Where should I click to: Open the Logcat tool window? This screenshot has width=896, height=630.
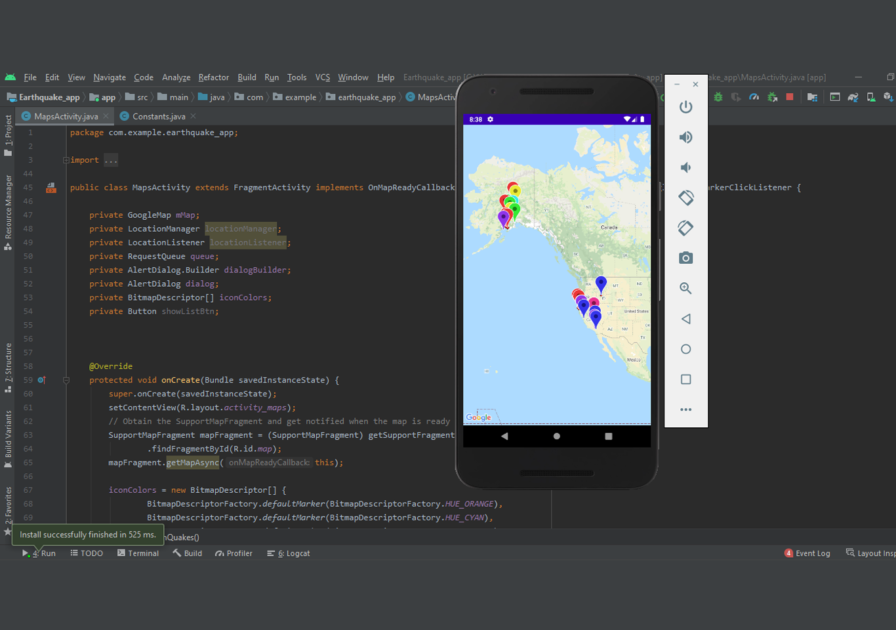(x=289, y=553)
